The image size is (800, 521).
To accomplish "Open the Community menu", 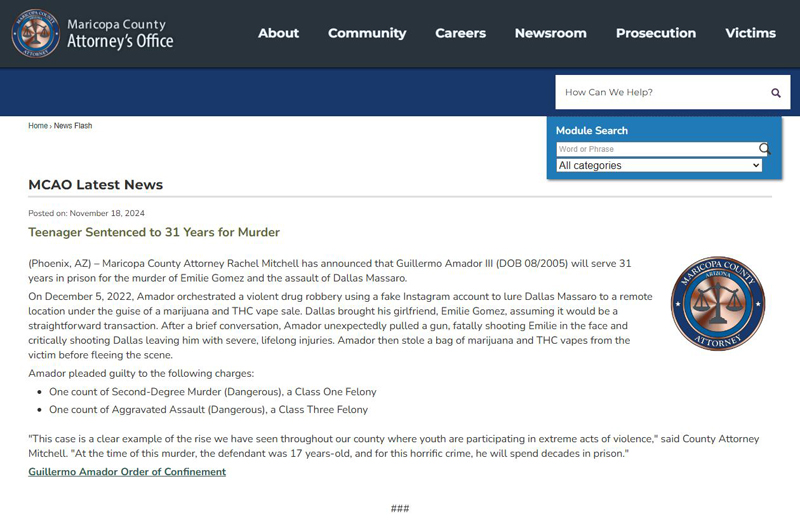I will (x=367, y=33).
